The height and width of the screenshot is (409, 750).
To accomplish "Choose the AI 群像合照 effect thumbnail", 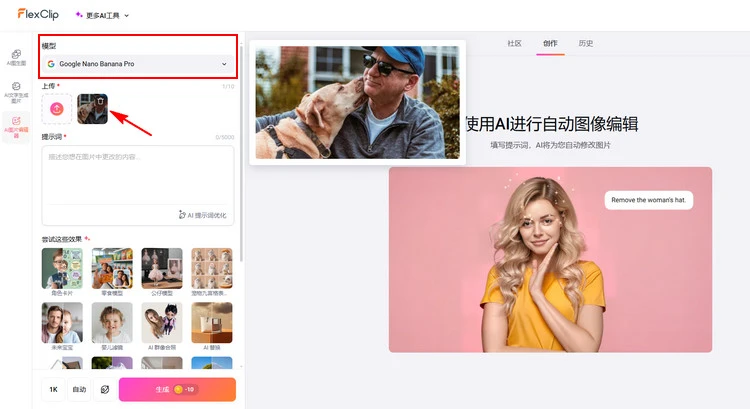I will point(162,325).
